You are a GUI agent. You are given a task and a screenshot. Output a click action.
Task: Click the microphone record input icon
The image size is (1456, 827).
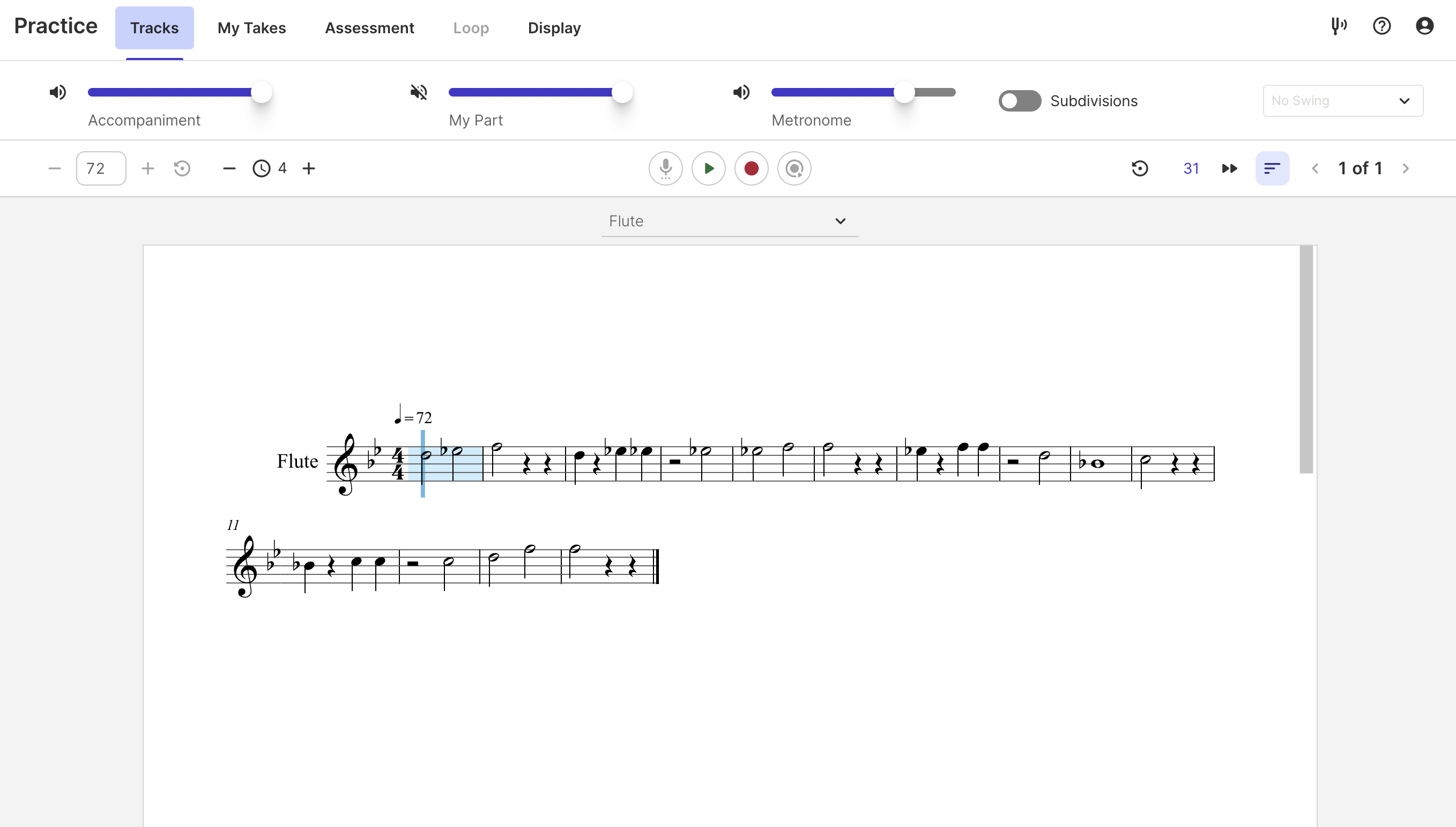[x=665, y=168]
